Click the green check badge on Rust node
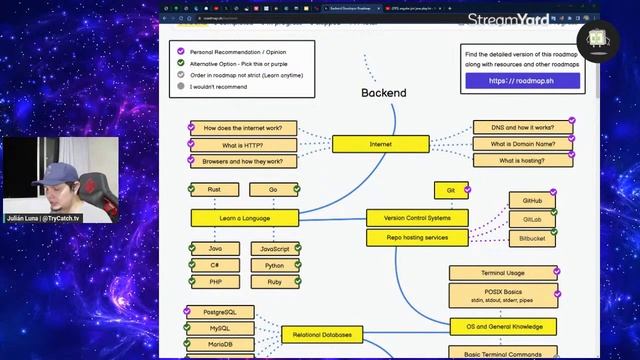 tap(191, 189)
